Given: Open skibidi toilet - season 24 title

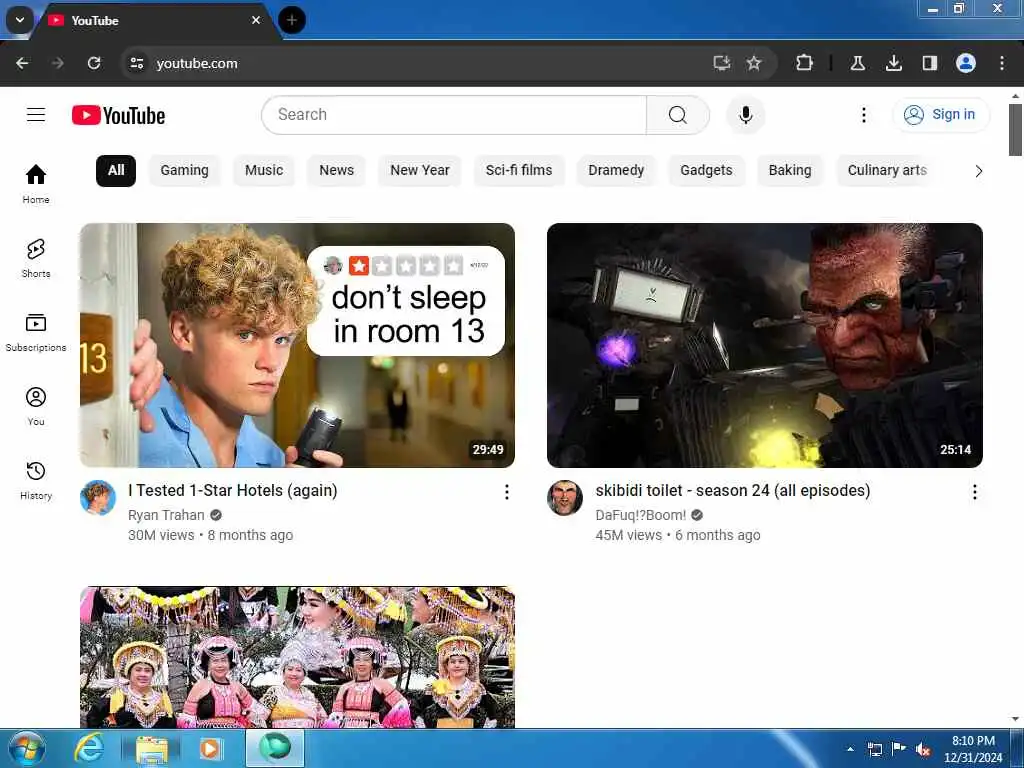Looking at the screenshot, I should pos(732,490).
